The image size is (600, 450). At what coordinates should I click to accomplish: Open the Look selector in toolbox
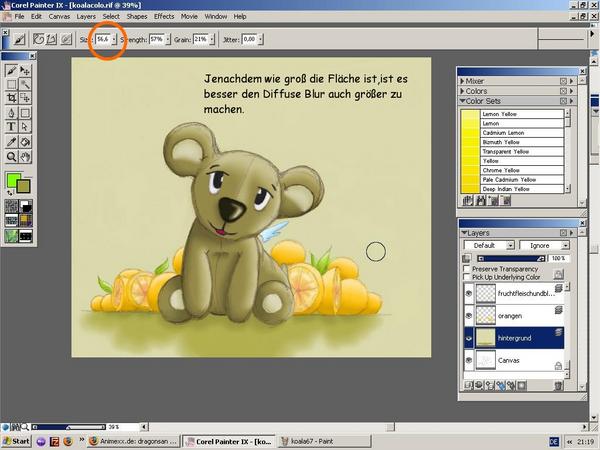pyautogui.click(x=26, y=236)
